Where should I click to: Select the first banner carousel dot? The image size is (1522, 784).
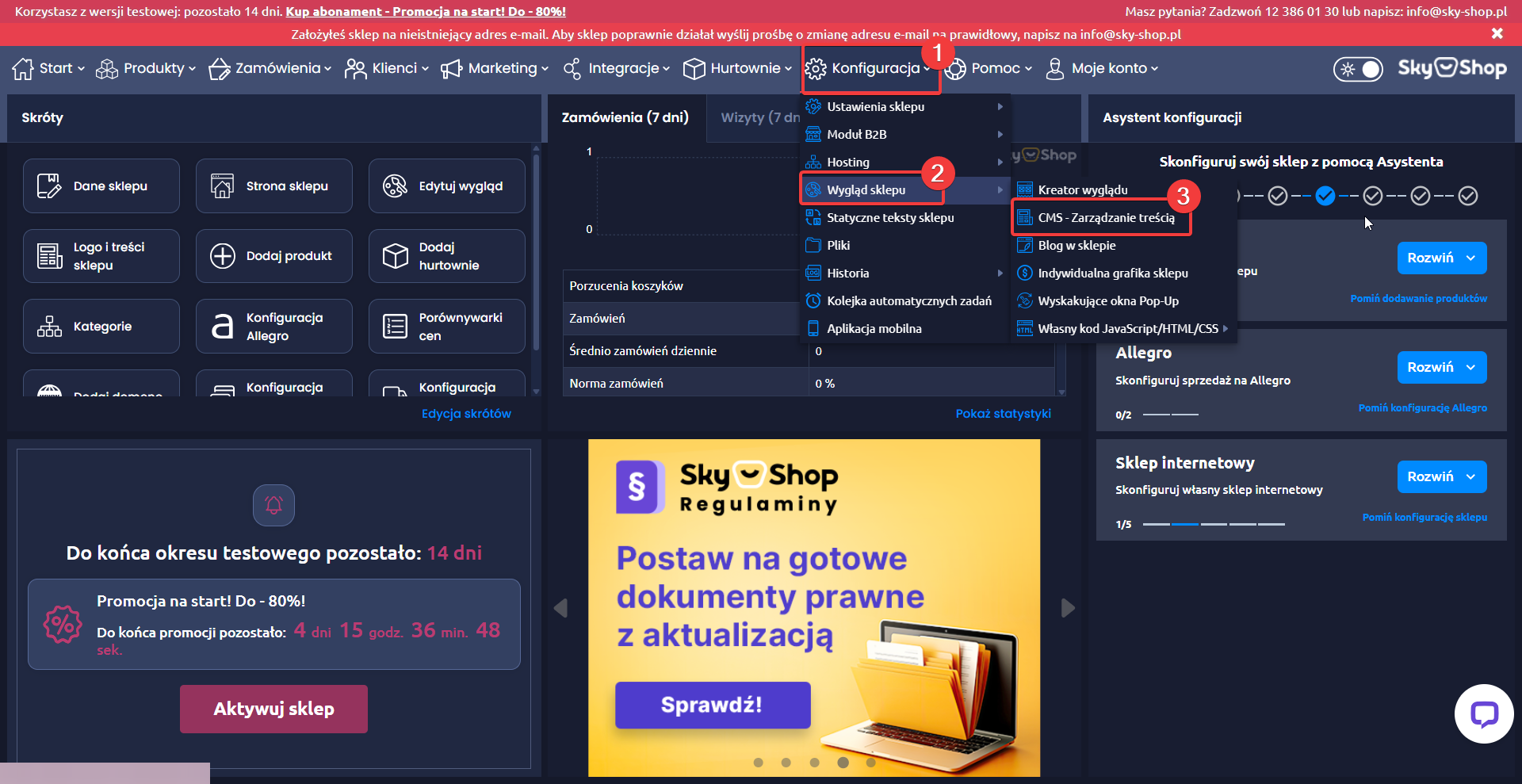[759, 763]
